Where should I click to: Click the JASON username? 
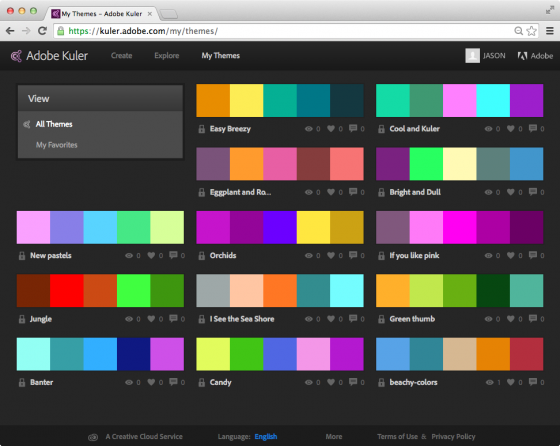(494, 56)
